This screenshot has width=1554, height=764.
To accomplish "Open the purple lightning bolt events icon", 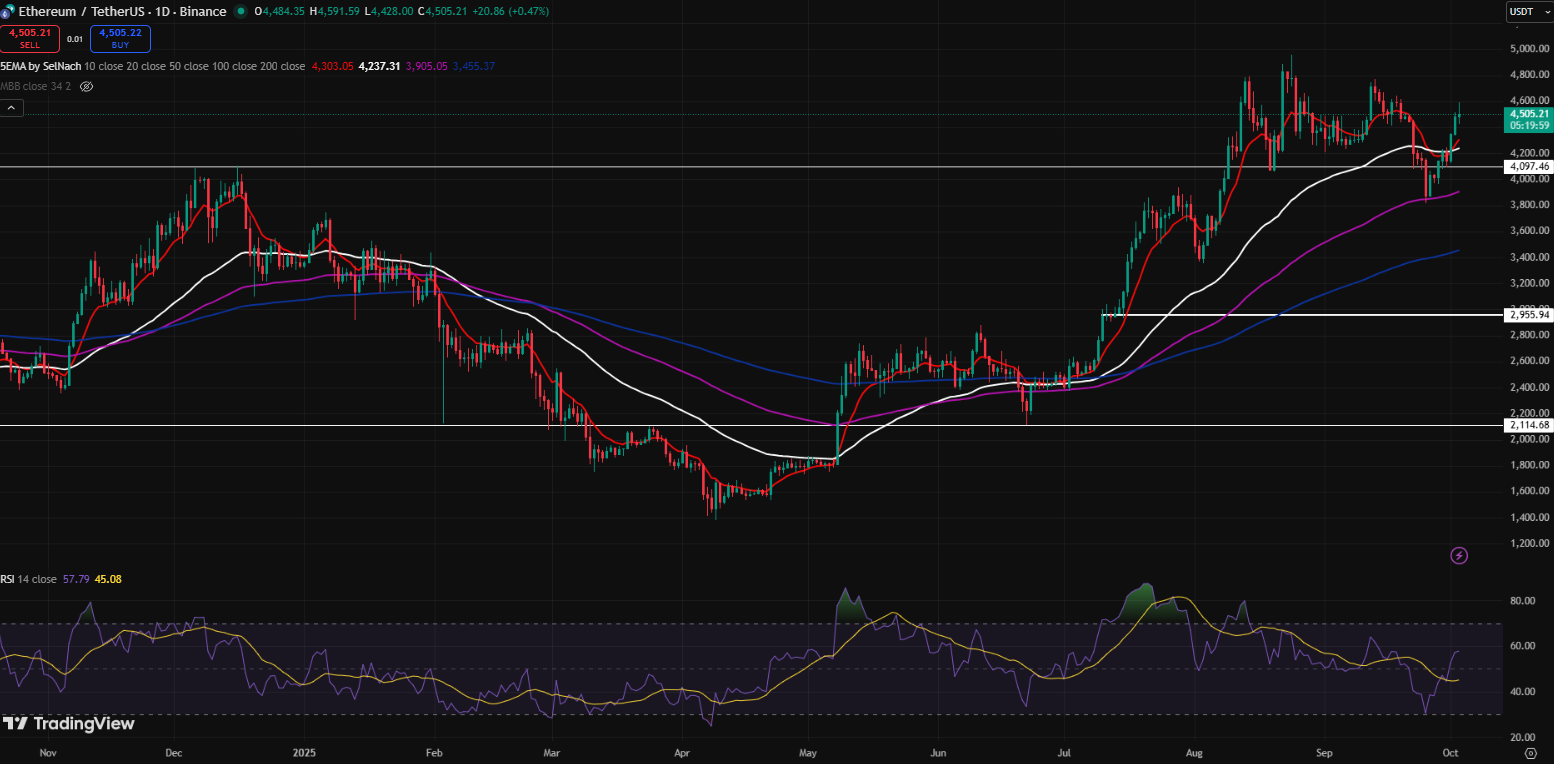I will [1458, 555].
